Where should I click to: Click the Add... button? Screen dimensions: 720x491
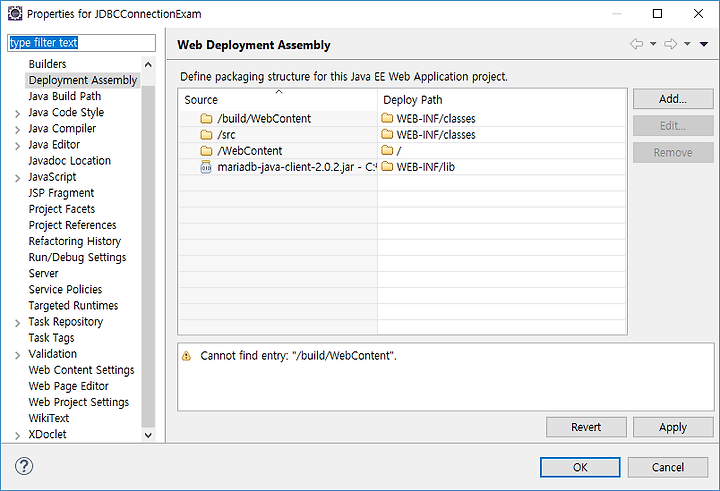click(673, 99)
